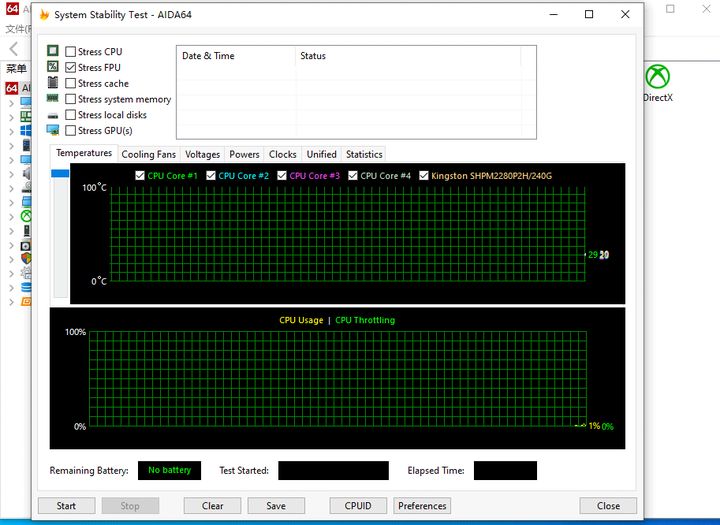Screen dimensions: 720x525
Task: Click the Stress GPU(s) monitor icon
Action: click(53, 130)
